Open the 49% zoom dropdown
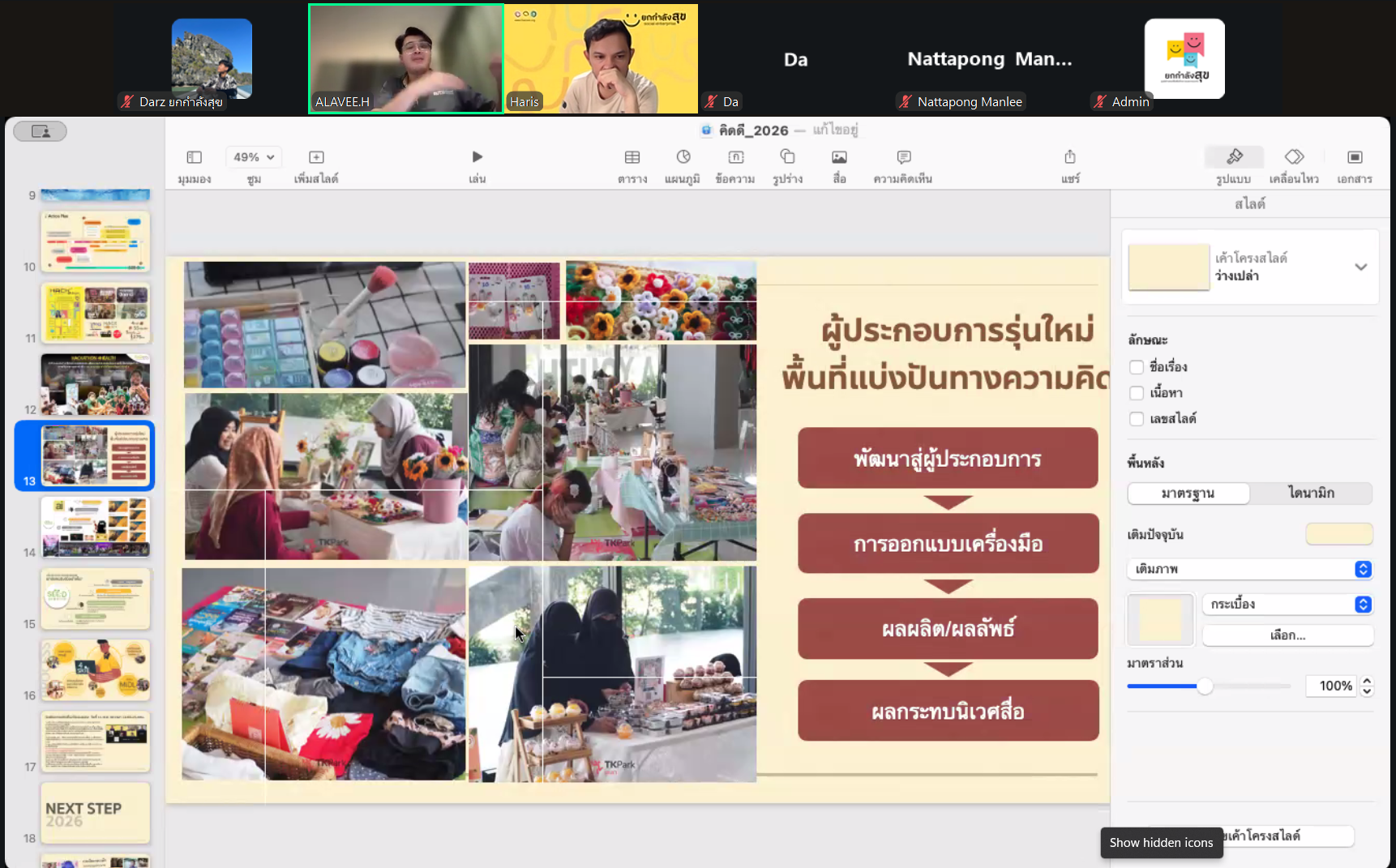 (x=254, y=157)
